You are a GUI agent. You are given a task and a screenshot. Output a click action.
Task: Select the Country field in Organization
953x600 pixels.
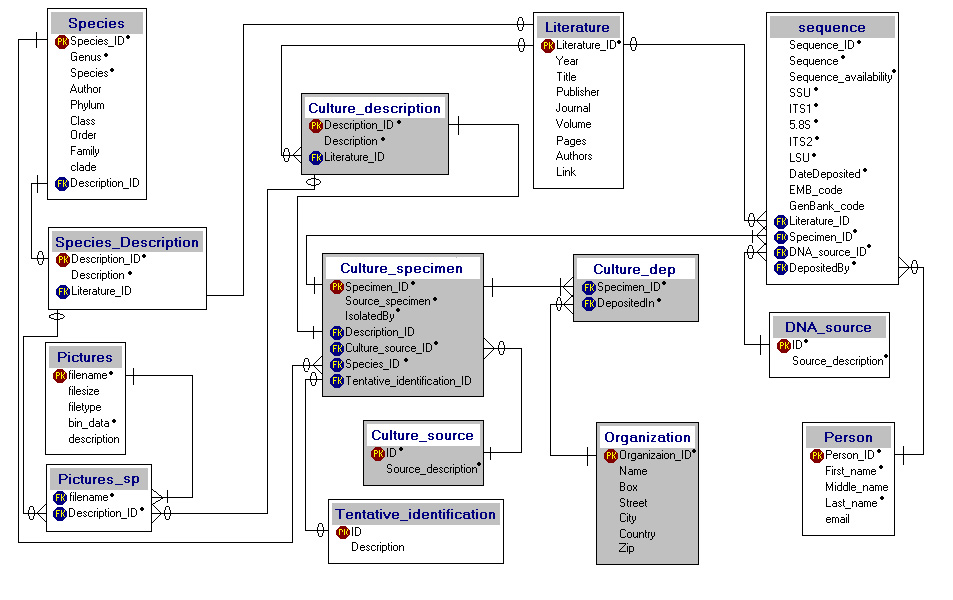[638, 534]
